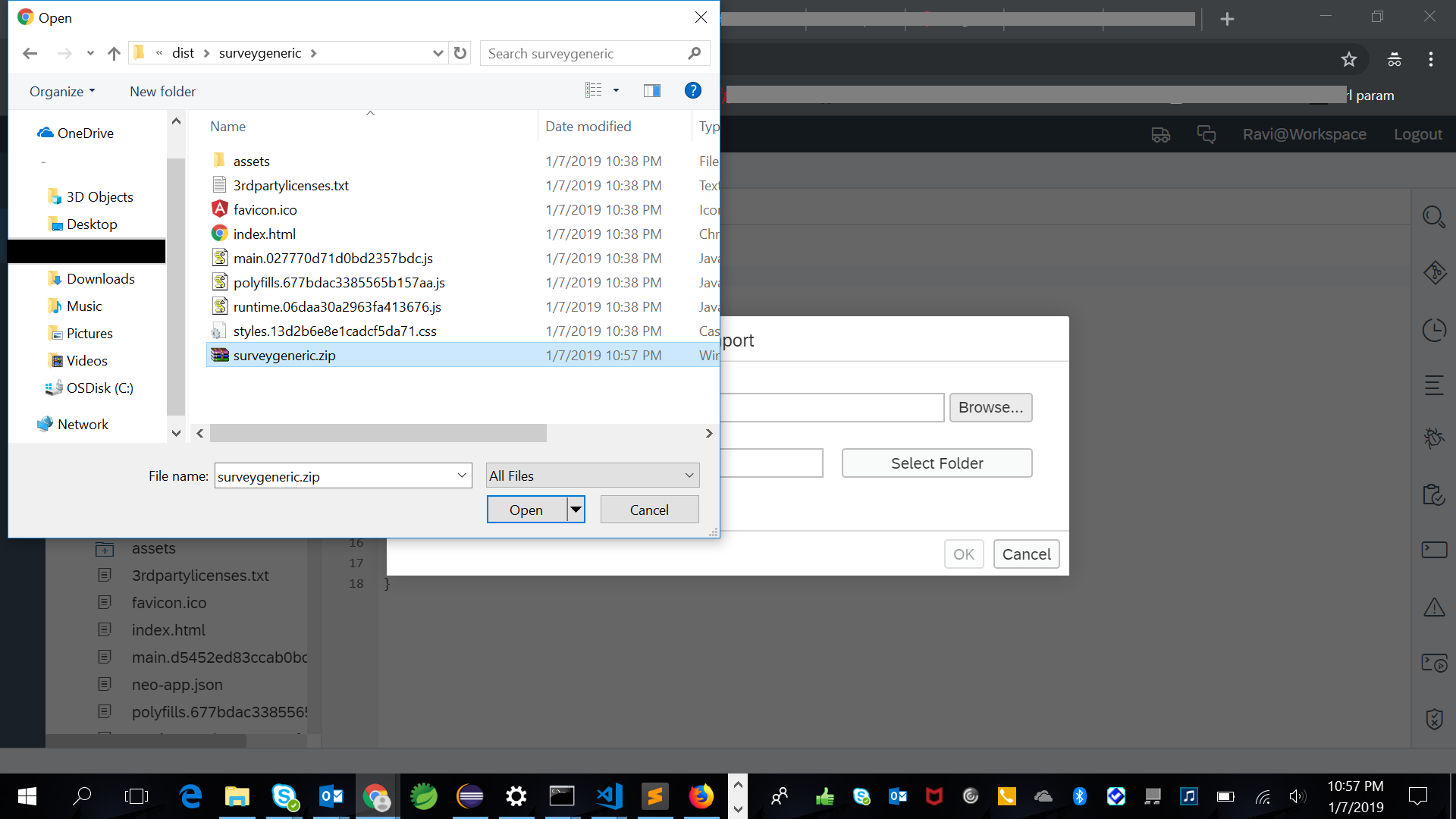Open Visual Studio Code from taskbar
Screen dimensions: 1456x819
point(609,796)
